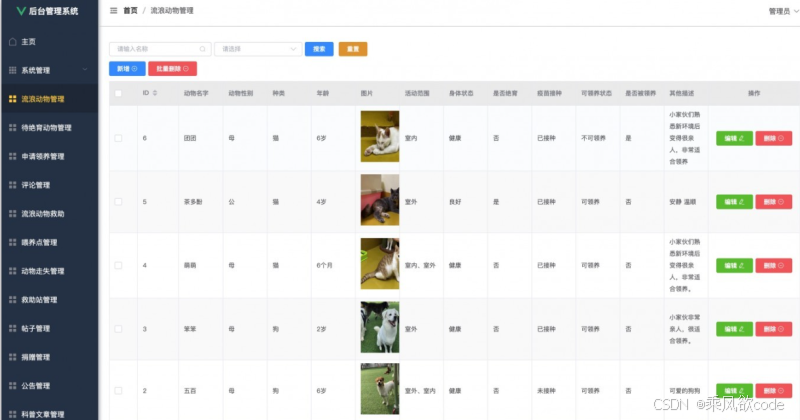Viewport: 800px width, 420px height.
Task: Check the row checkbox for 五百
Action: [x=118, y=390]
